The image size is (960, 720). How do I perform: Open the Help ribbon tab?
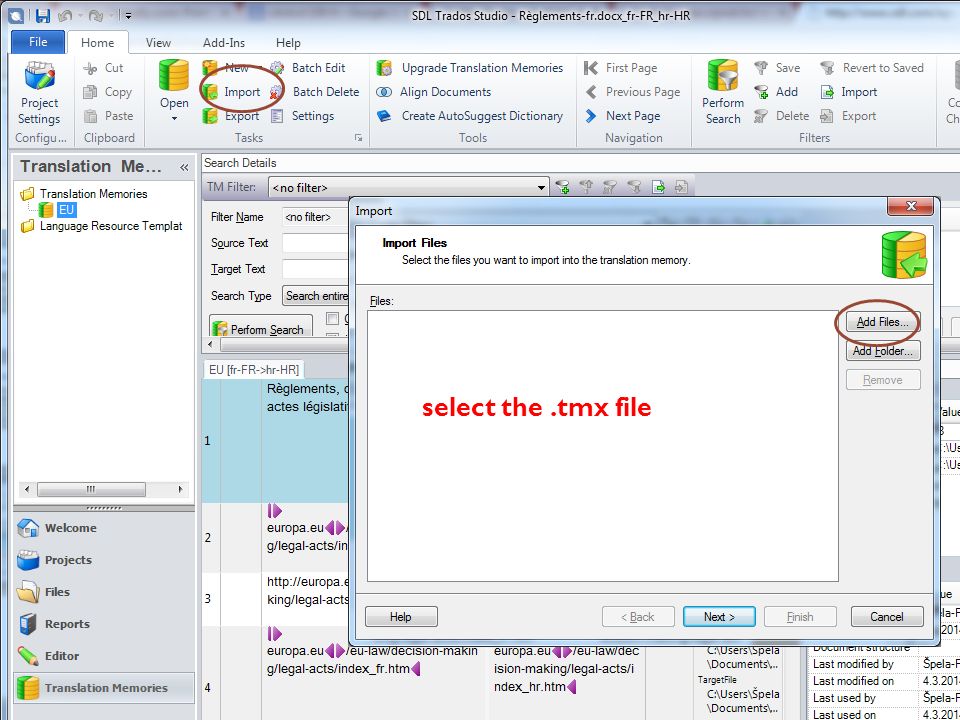click(x=288, y=43)
